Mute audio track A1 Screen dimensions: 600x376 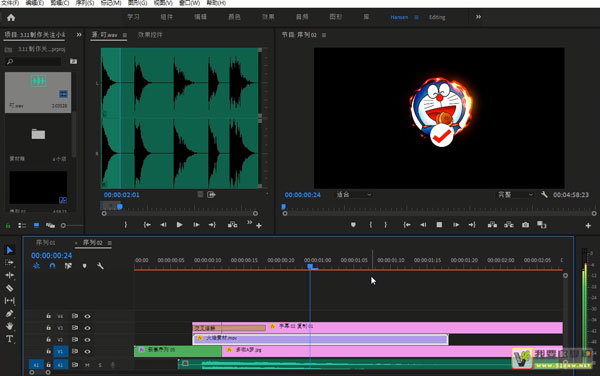pos(88,365)
